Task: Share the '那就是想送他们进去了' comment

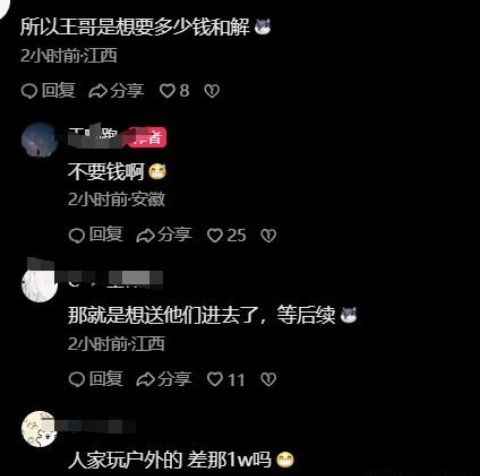Action: click(x=164, y=379)
